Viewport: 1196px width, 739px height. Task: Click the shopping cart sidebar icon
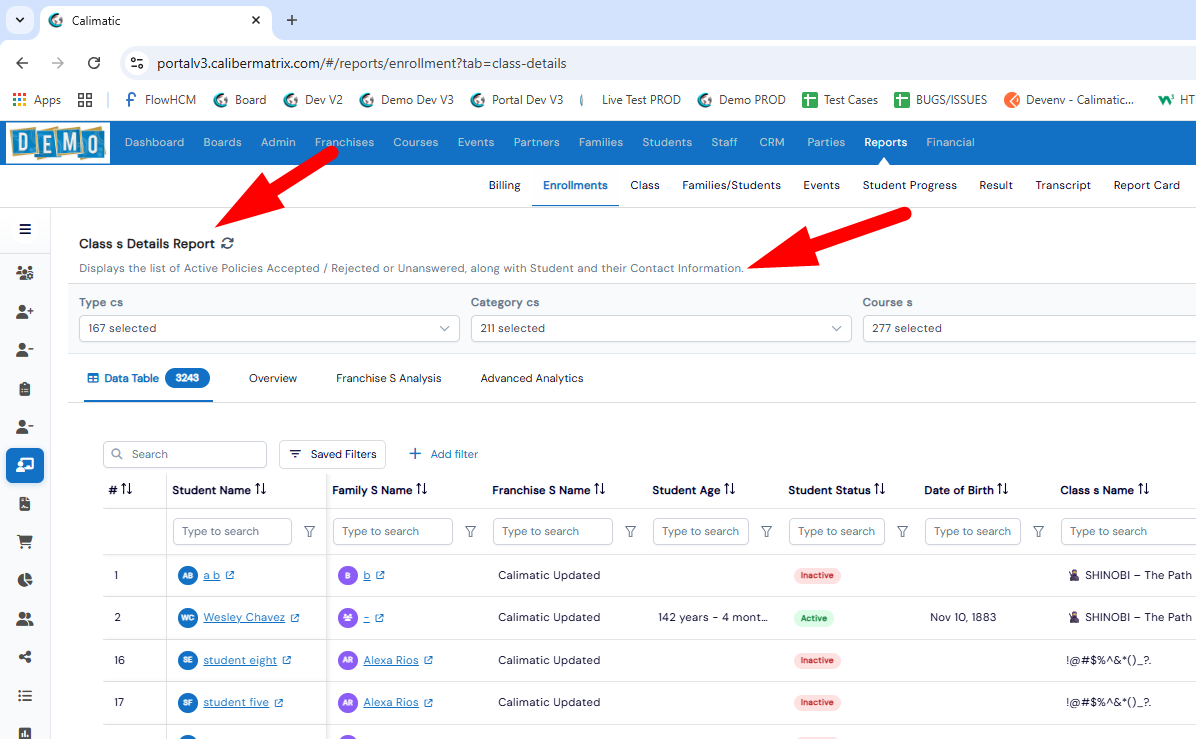[x=25, y=541]
